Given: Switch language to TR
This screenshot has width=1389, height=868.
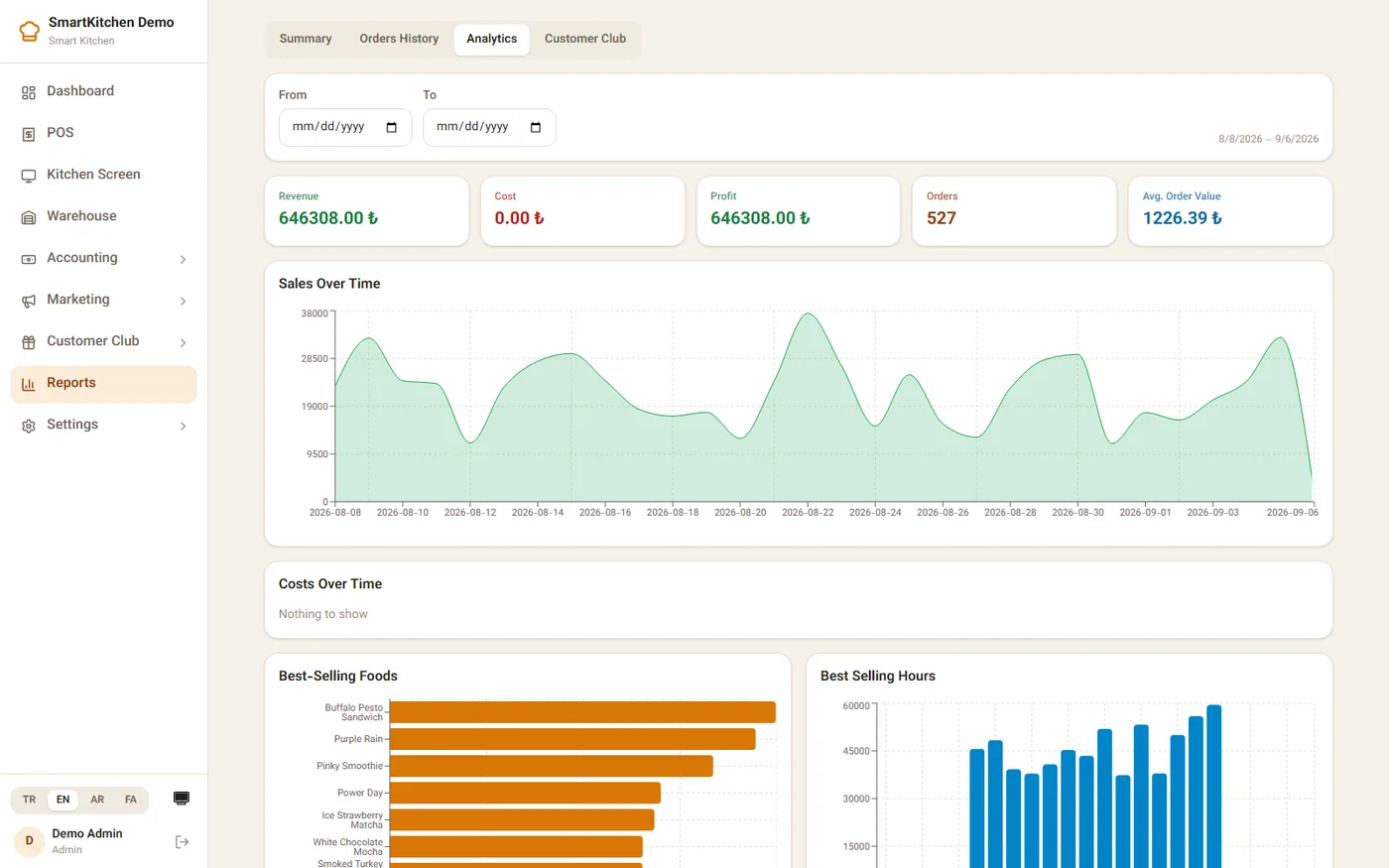Looking at the screenshot, I should pyautogui.click(x=29, y=800).
